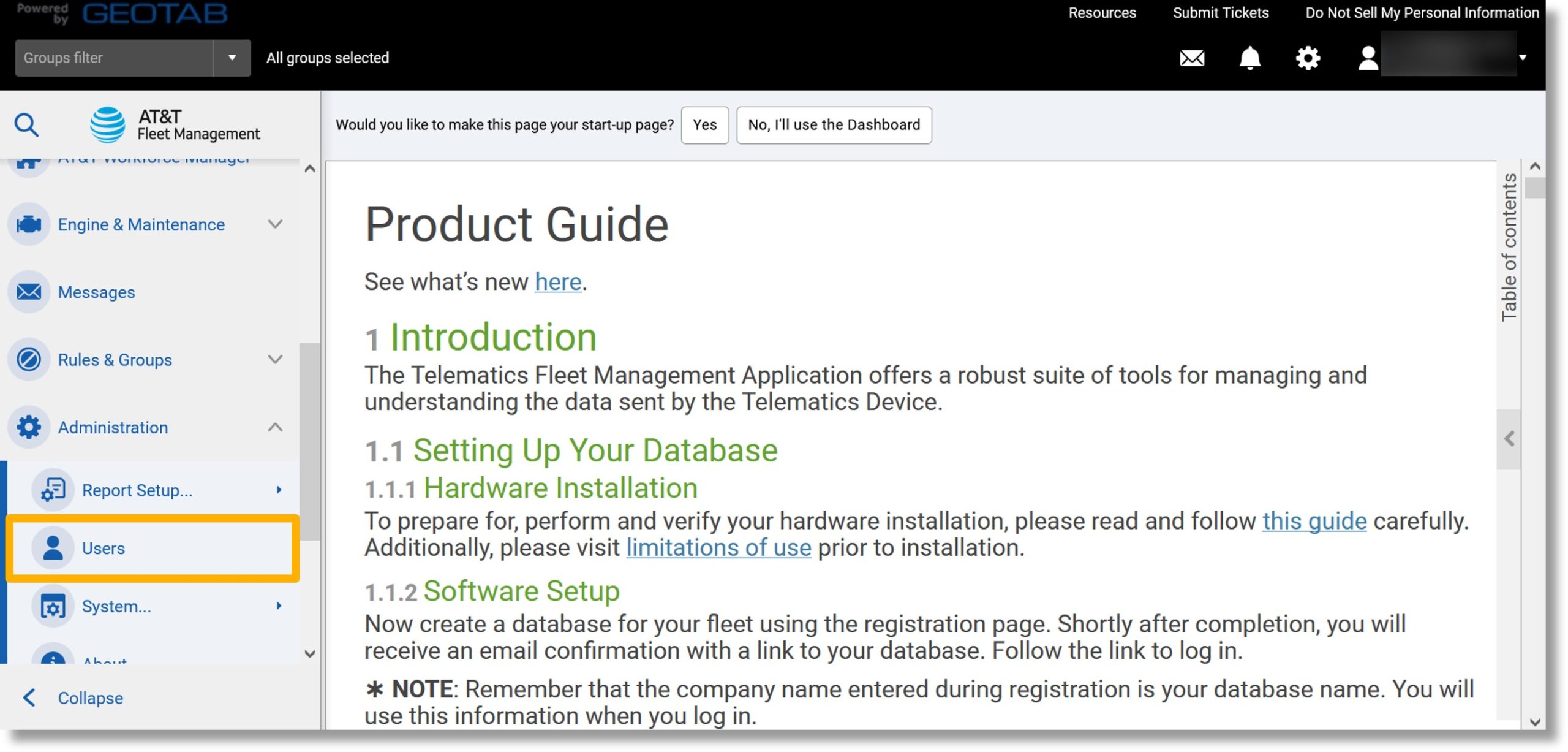Open the 'here' what's new link
The width and height of the screenshot is (1568, 752).
click(x=558, y=282)
